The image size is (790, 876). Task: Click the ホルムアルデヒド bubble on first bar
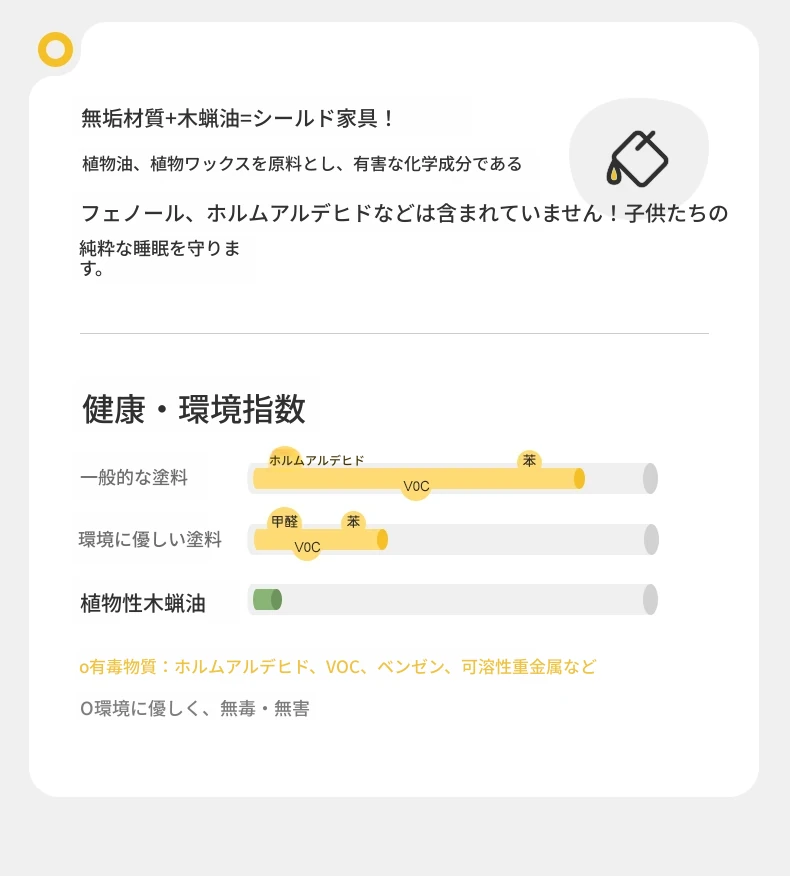pos(316,460)
